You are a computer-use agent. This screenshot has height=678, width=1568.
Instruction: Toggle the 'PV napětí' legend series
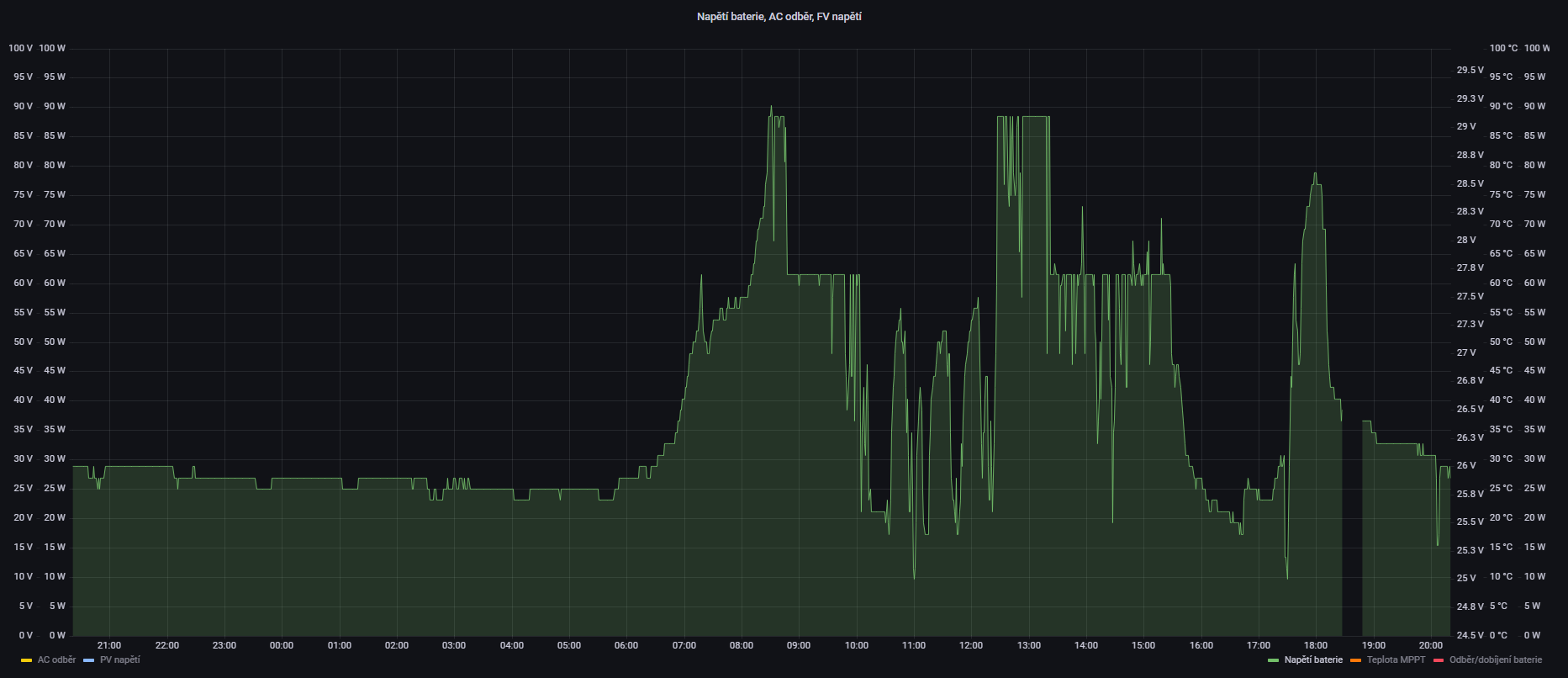pyautogui.click(x=119, y=660)
